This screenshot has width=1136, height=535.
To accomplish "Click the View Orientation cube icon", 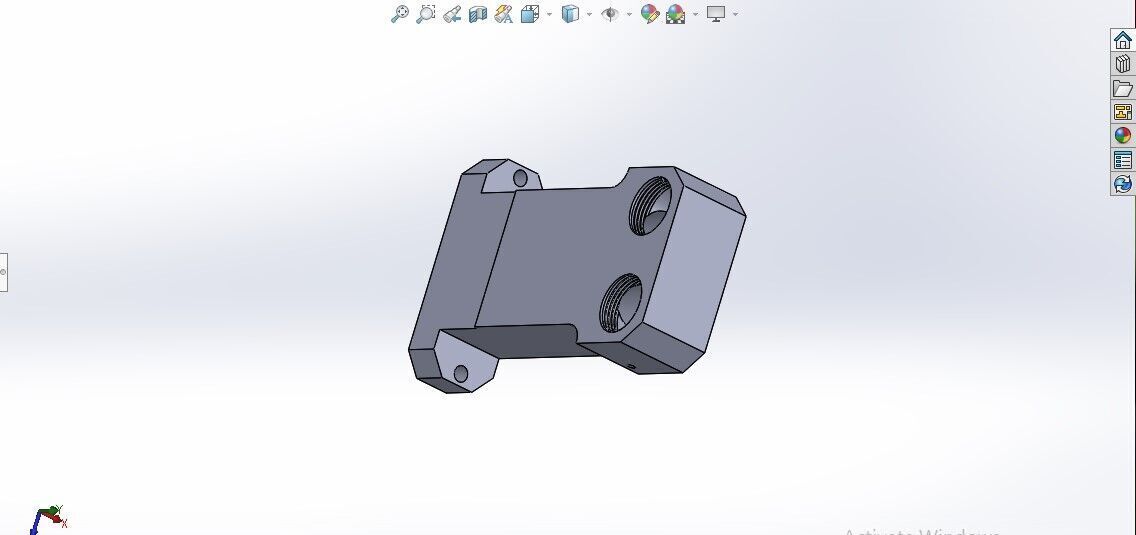I will click(530, 14).
